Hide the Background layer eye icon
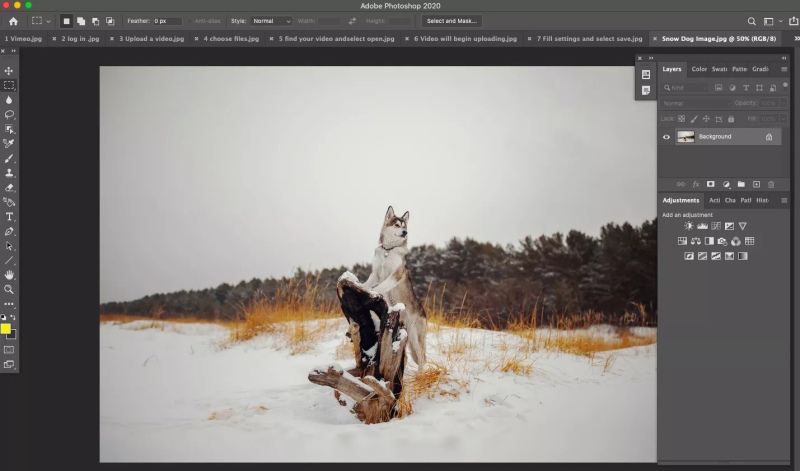This screenshot has width=800, height=471. [667, 137]
